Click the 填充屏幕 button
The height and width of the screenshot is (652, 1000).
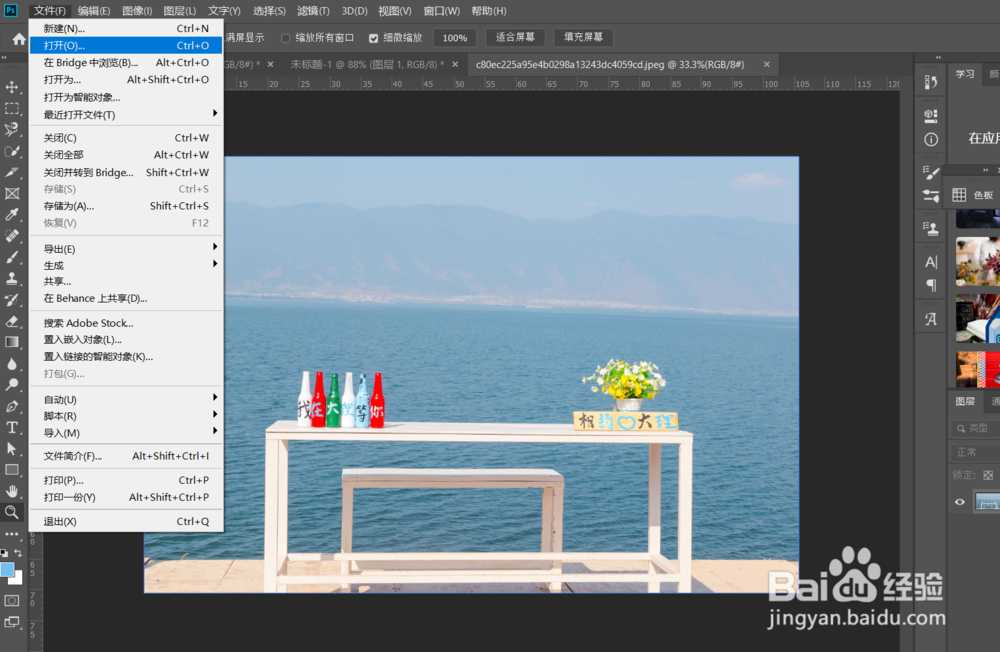click(583, 37)
